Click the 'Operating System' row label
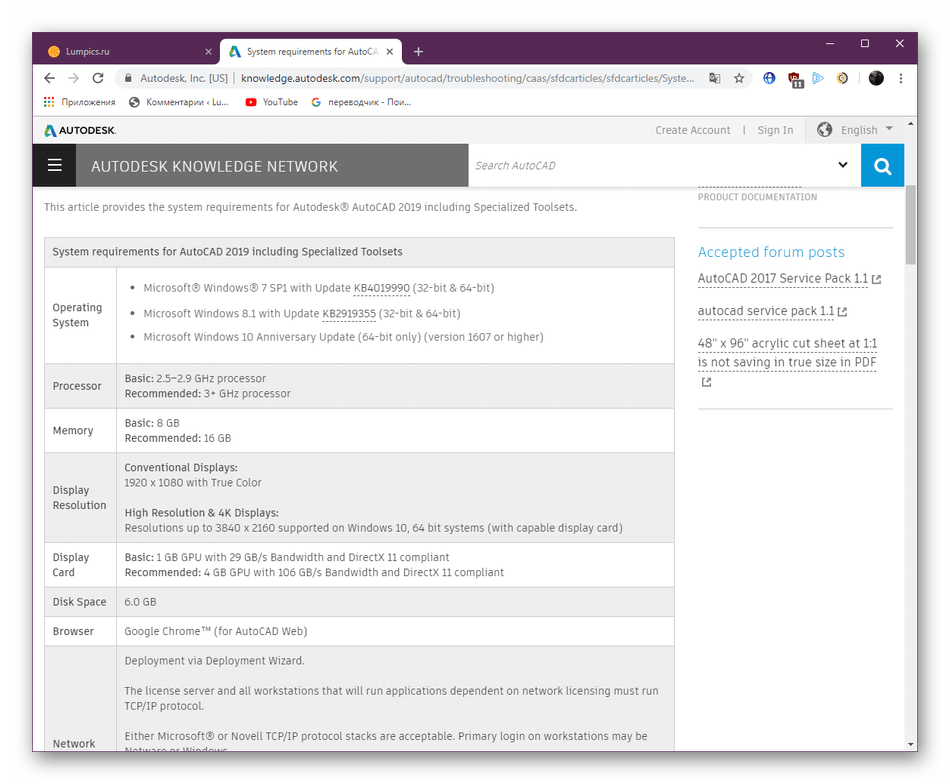 (x=77, y=315)
